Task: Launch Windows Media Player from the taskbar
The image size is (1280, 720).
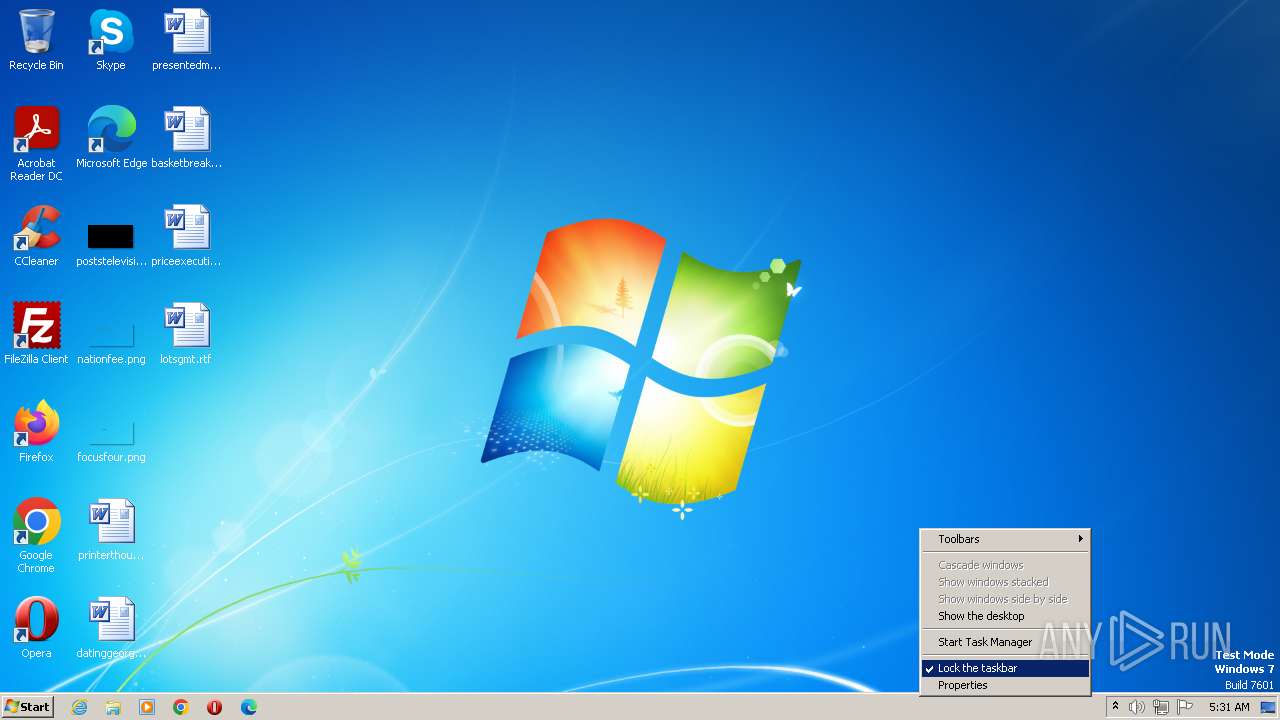Action: point(147,707)
